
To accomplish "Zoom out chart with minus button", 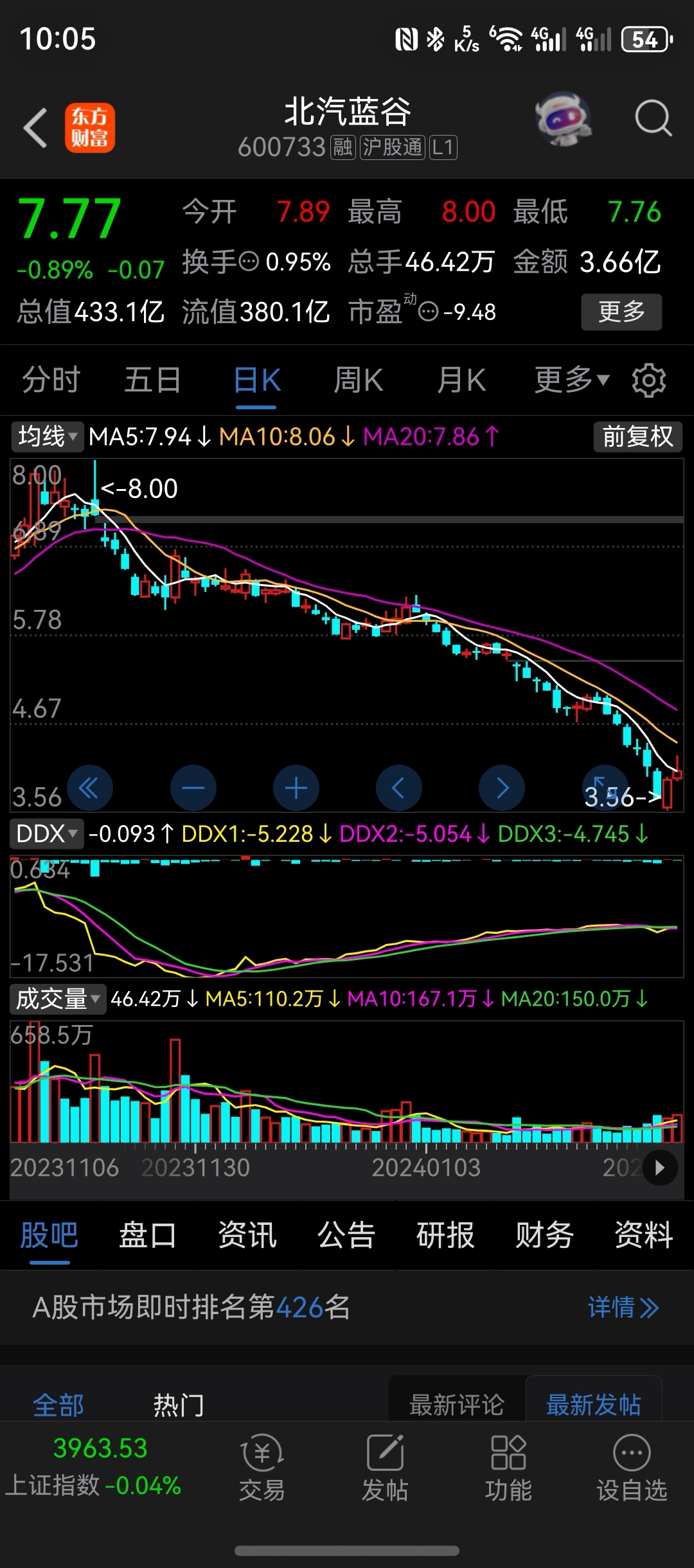I will [x=193, y=787].
